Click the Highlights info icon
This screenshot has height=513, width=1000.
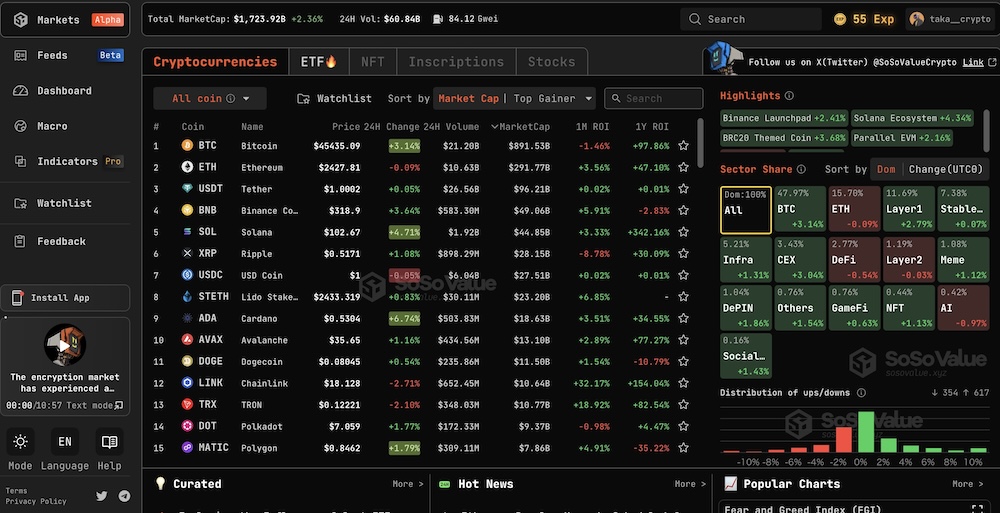click(x=789, y=96)
